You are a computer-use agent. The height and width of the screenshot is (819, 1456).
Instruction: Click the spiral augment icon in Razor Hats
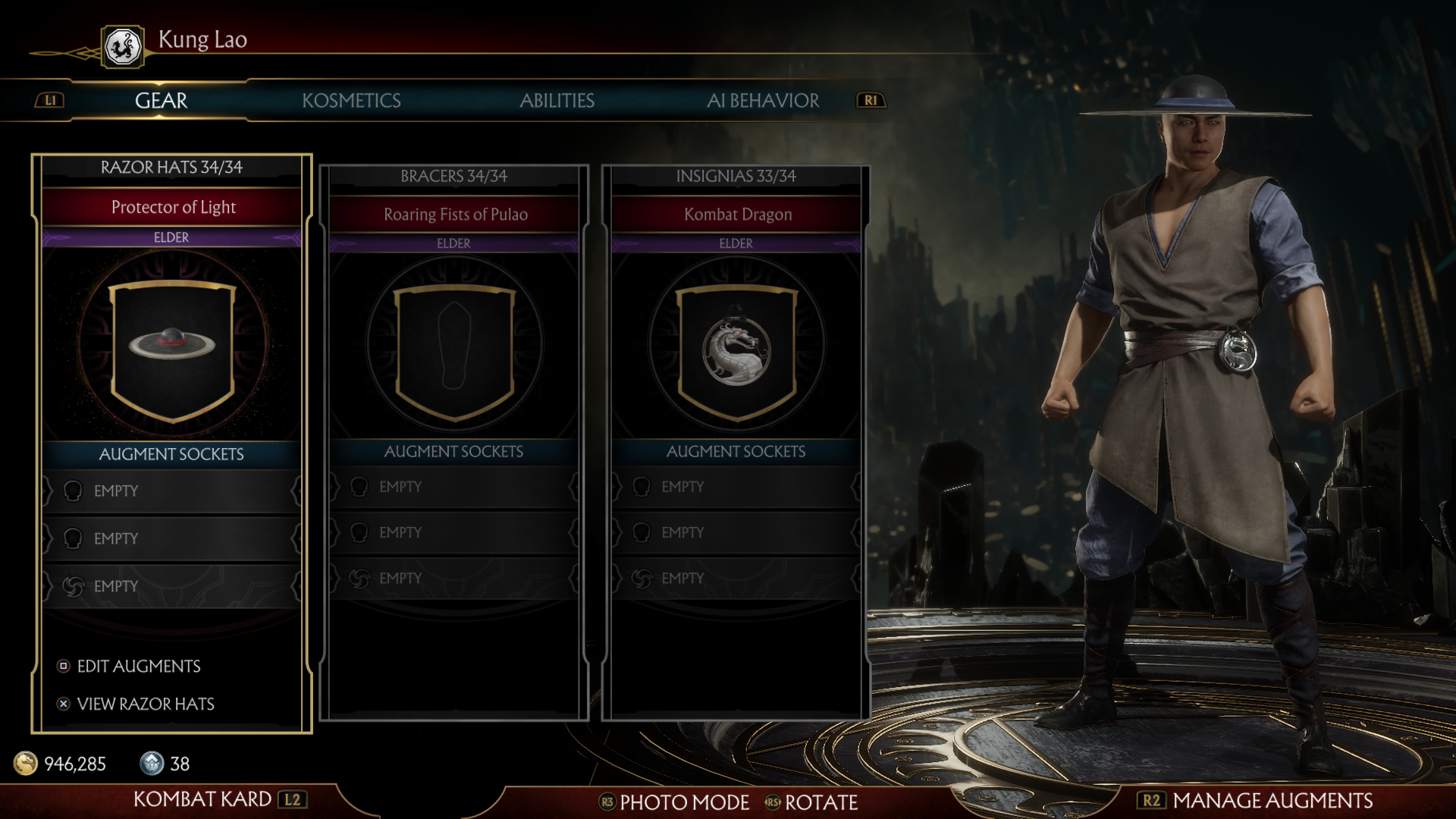74,586
